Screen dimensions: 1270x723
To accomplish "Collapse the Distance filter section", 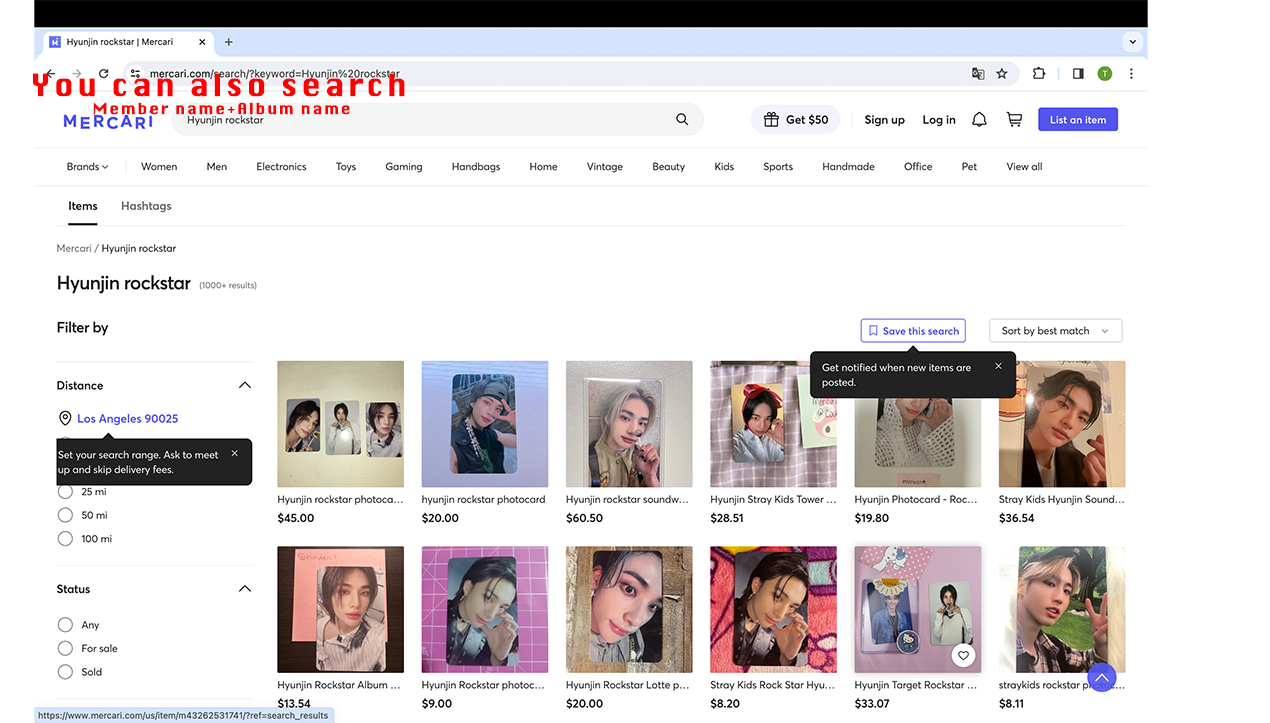I will pyautogui.click(x=245, y=385).
